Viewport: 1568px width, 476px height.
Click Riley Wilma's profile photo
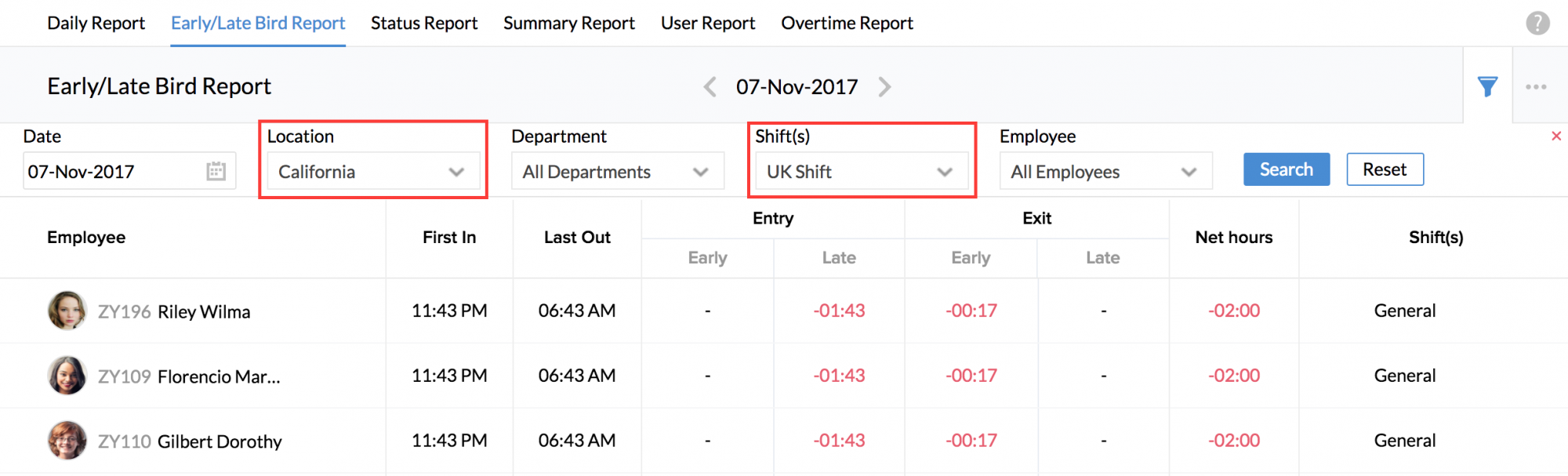tap(67, 311)
